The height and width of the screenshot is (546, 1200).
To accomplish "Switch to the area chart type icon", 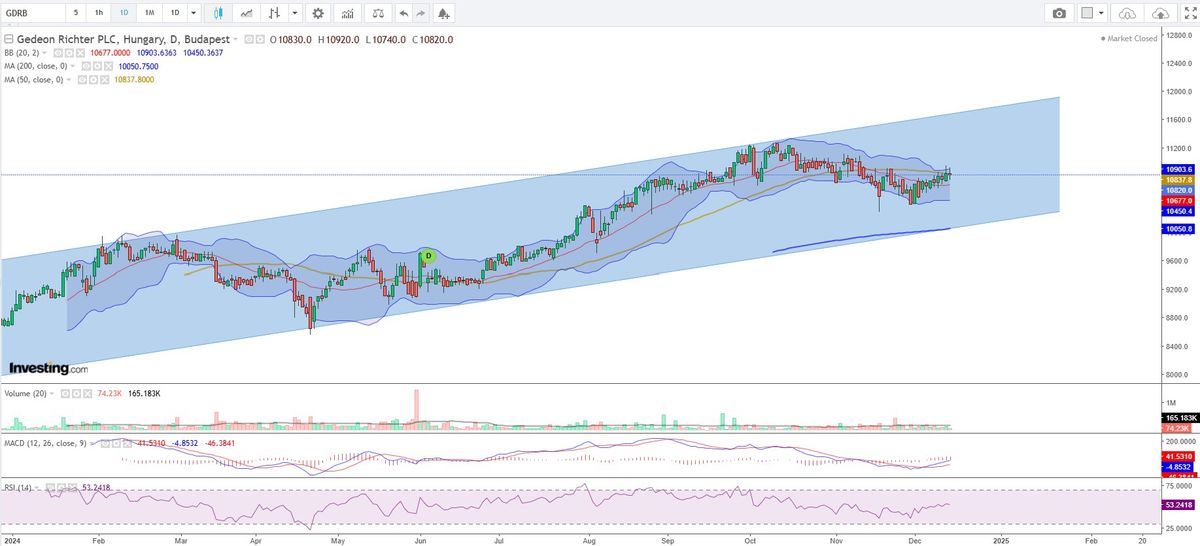I will coord(246,13).
